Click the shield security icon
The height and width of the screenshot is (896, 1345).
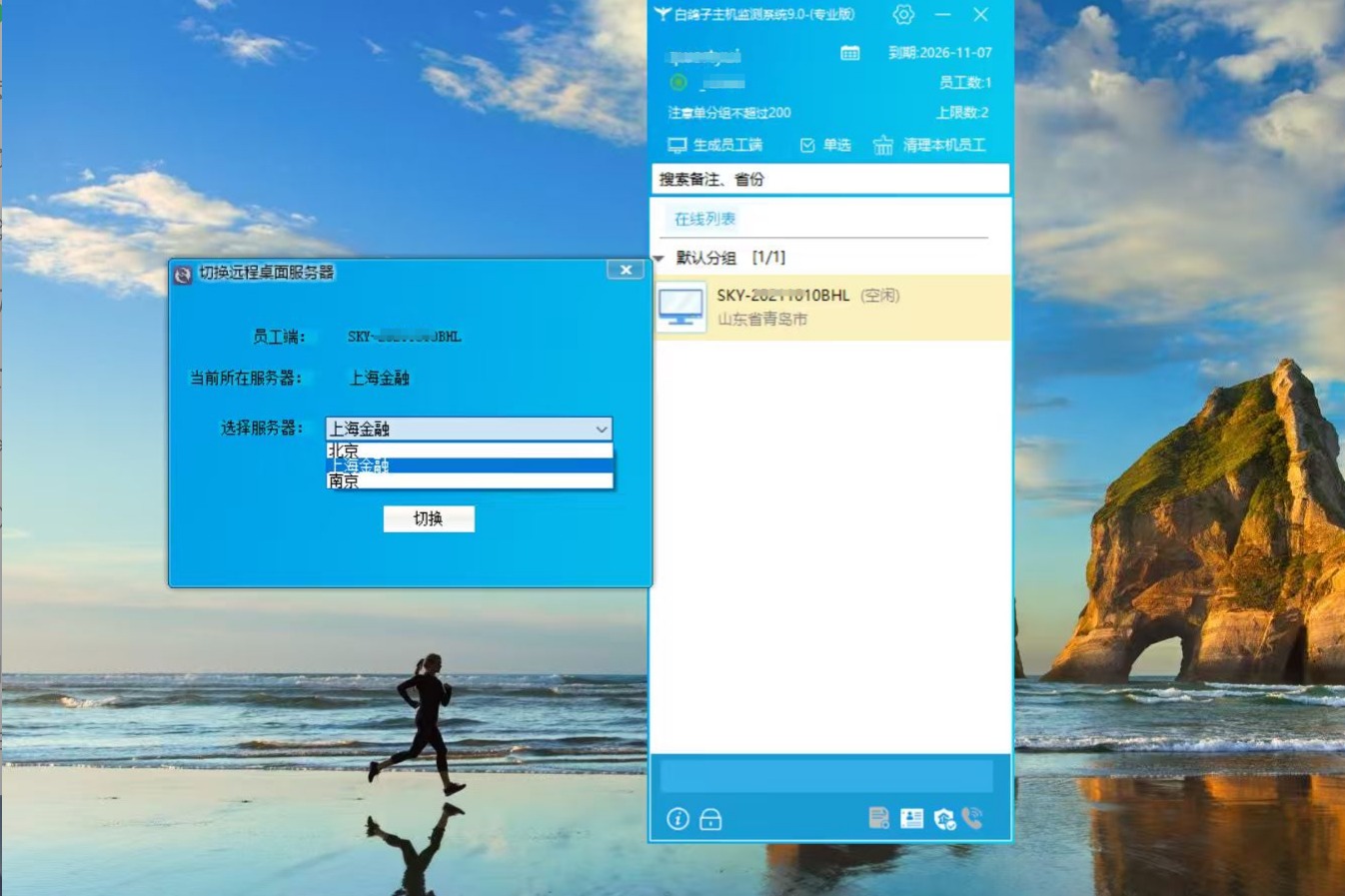click(943, 819)
